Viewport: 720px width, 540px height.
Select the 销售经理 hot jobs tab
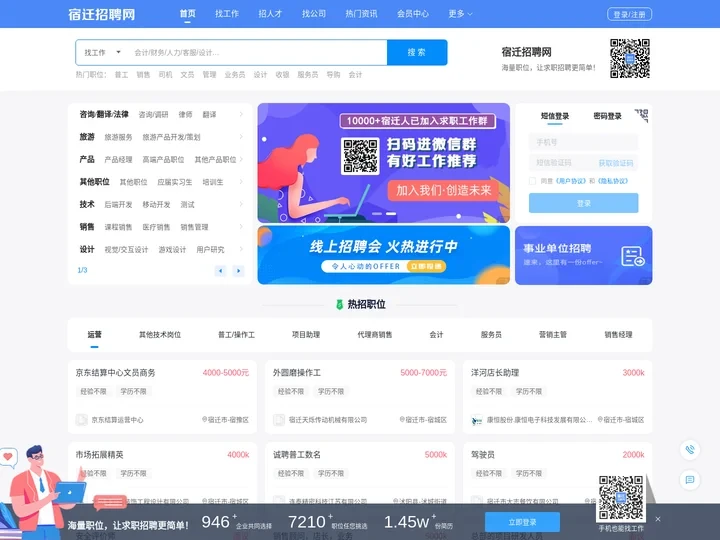pos(619,335)
